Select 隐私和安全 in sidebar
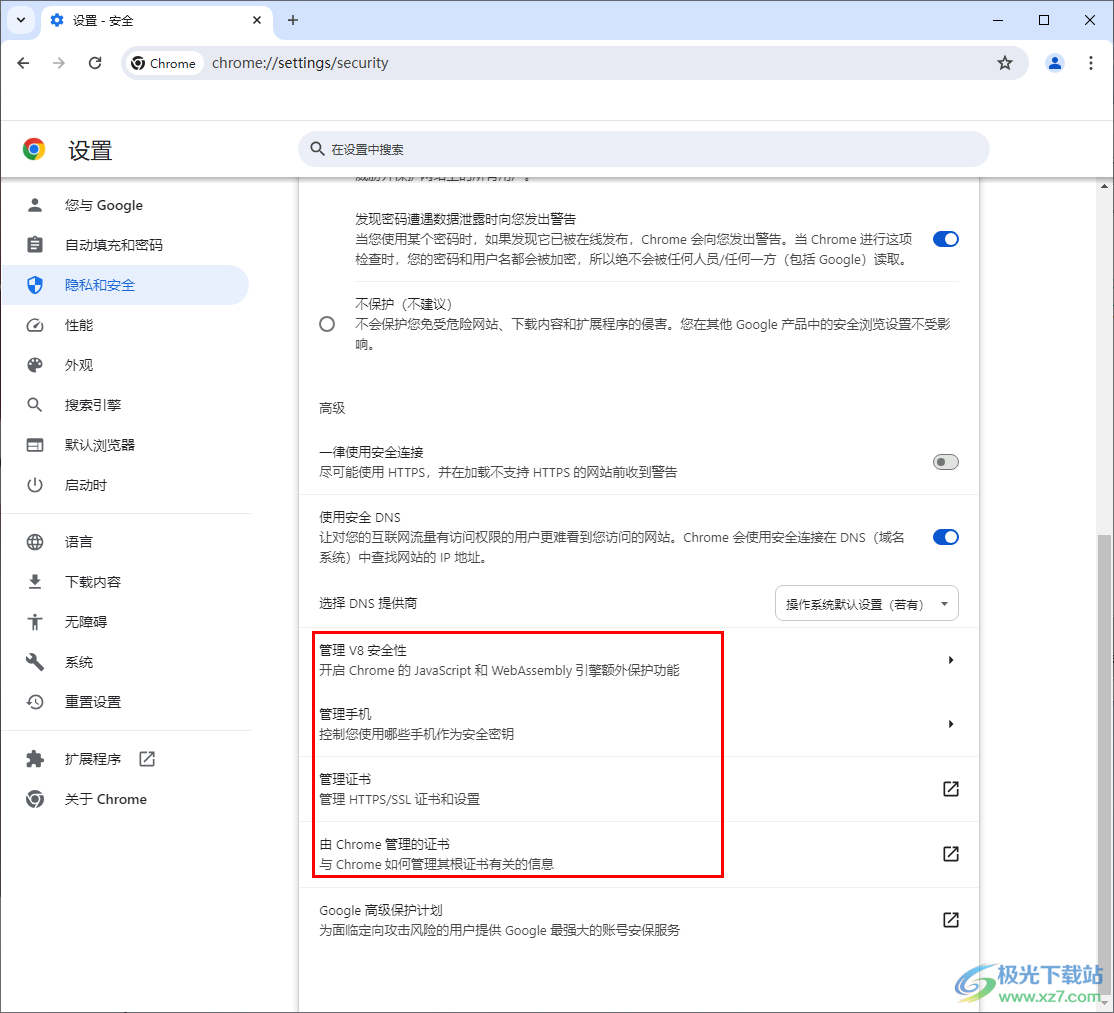The image size is (1114, 1013). [x=126, y=285]
